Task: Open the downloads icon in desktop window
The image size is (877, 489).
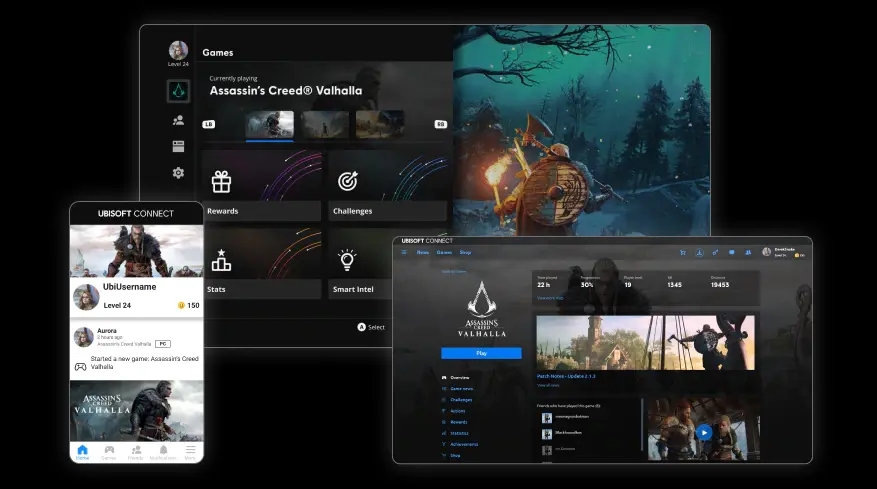Action: (x=699, y=253)
